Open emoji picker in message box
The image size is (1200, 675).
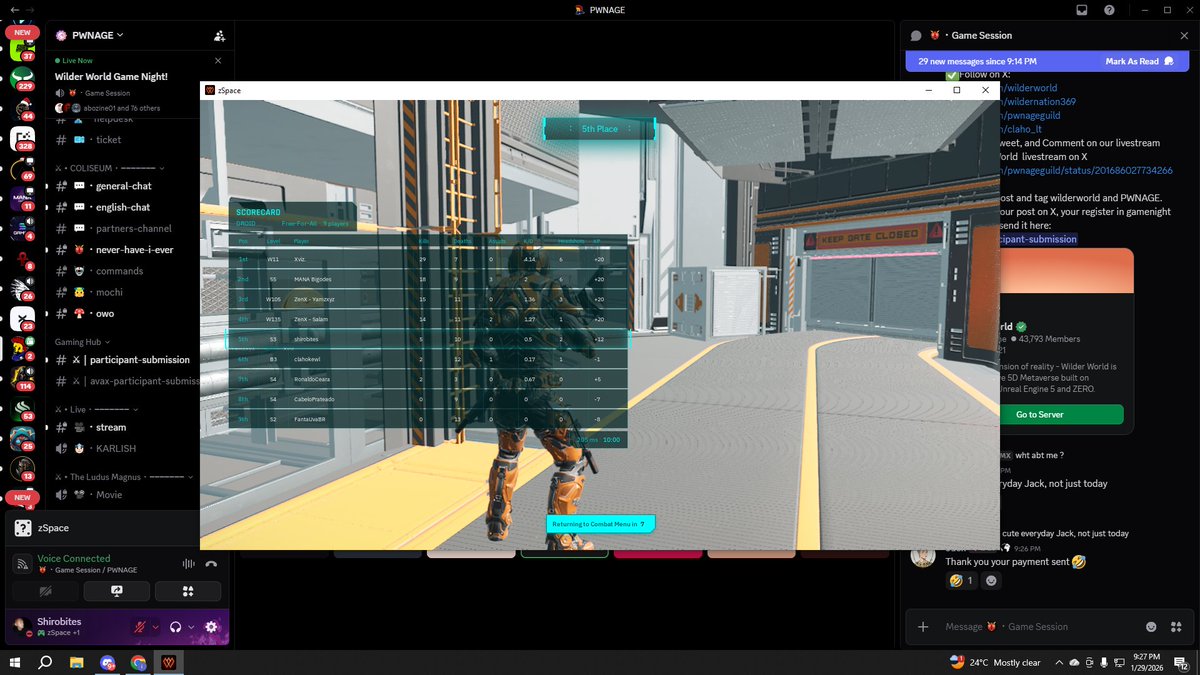pos(1151,627)
